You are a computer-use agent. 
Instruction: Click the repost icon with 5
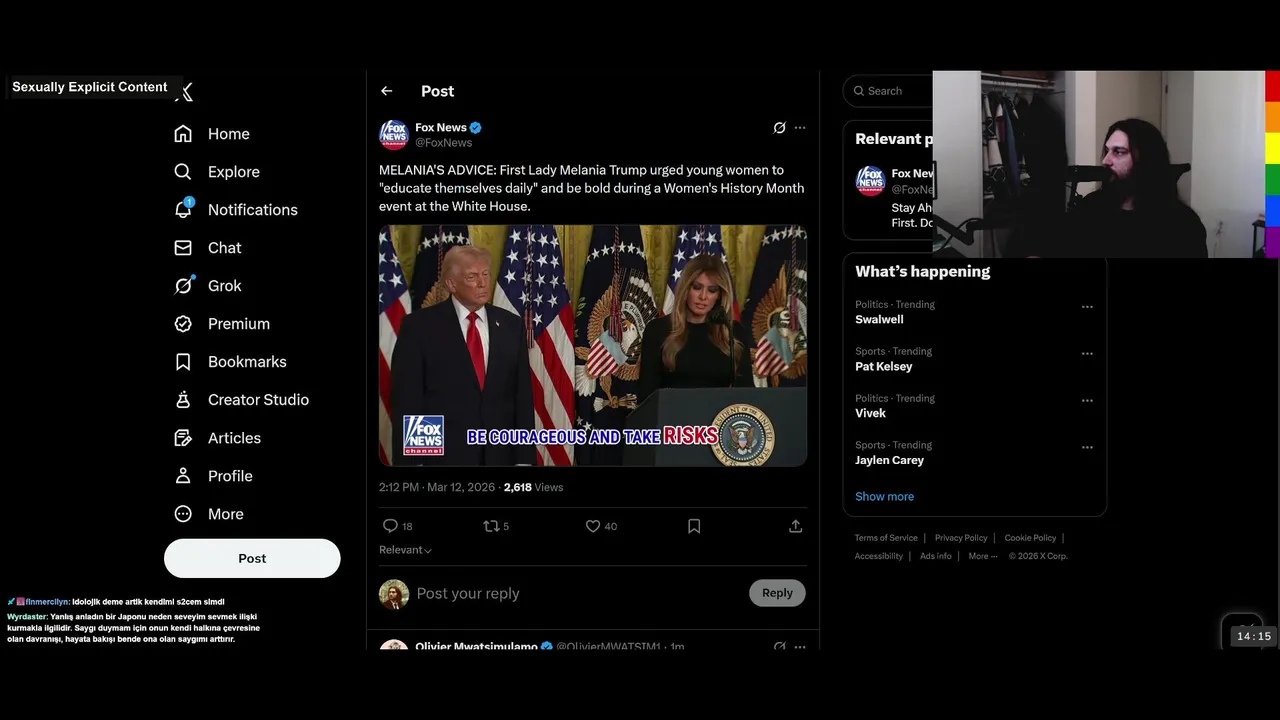coord(490,526)
